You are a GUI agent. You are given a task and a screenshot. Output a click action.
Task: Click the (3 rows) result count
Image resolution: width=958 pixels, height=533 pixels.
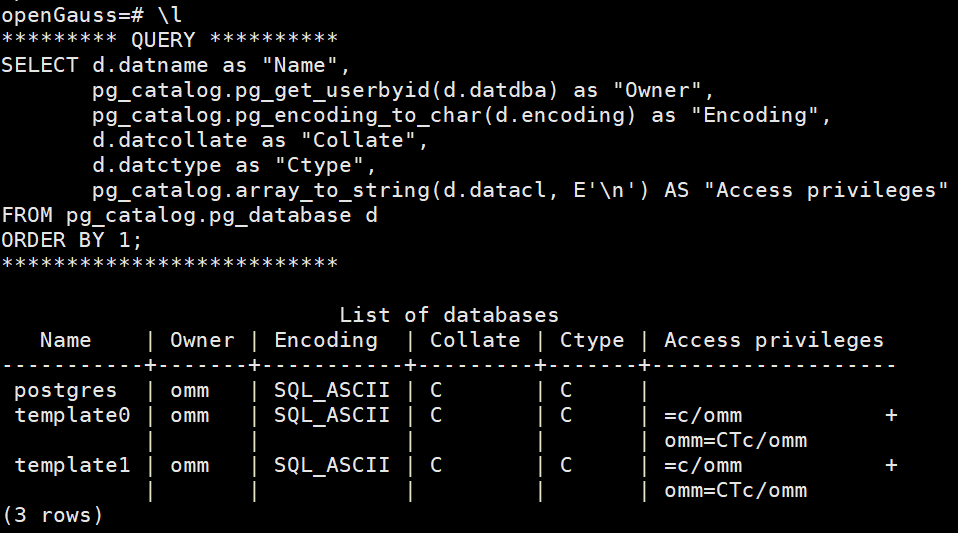coord(52,516)
